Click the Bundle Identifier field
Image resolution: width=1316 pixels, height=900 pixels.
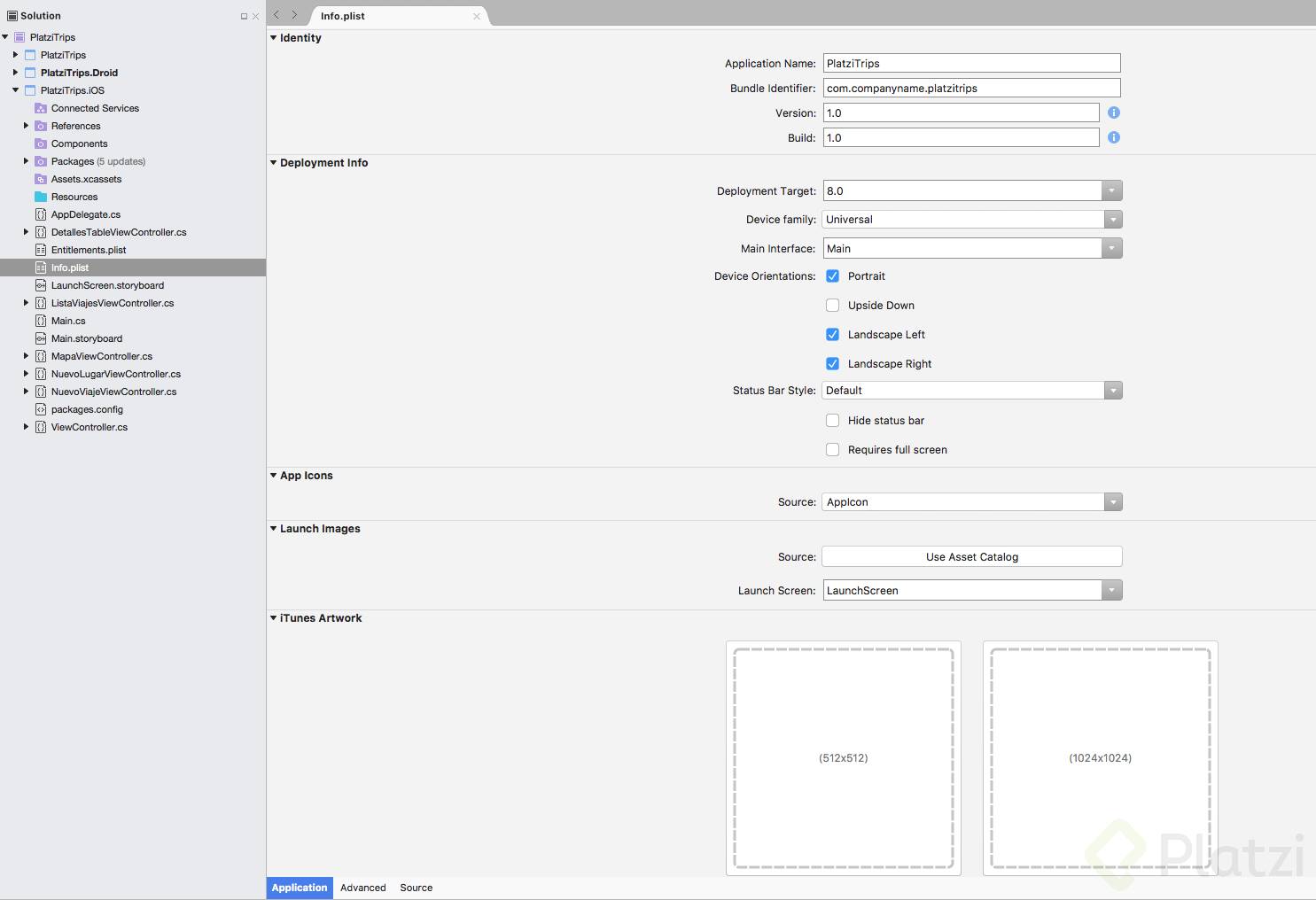(x=972, y=89)
